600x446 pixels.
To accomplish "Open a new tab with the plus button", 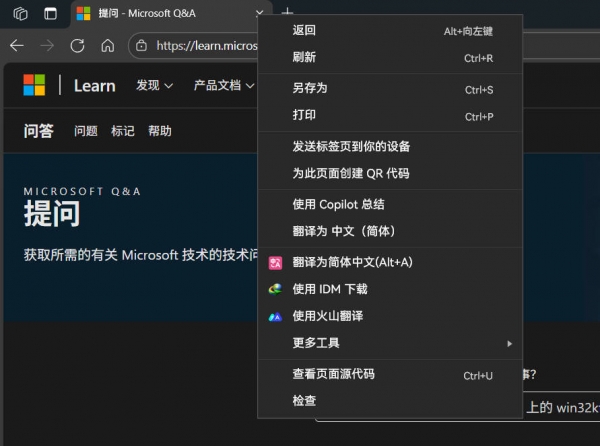I will (x=288, y=13).
